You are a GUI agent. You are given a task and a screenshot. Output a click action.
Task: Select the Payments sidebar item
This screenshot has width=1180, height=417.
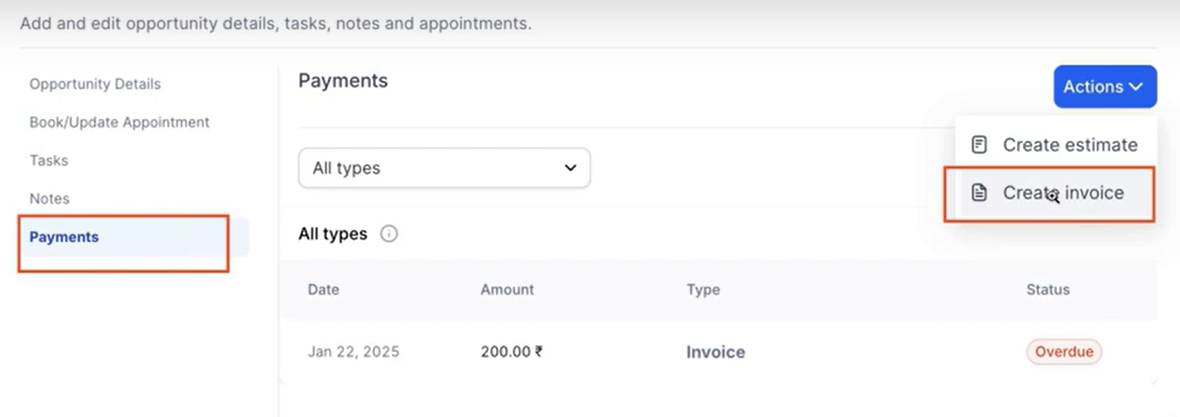[64, 237]
